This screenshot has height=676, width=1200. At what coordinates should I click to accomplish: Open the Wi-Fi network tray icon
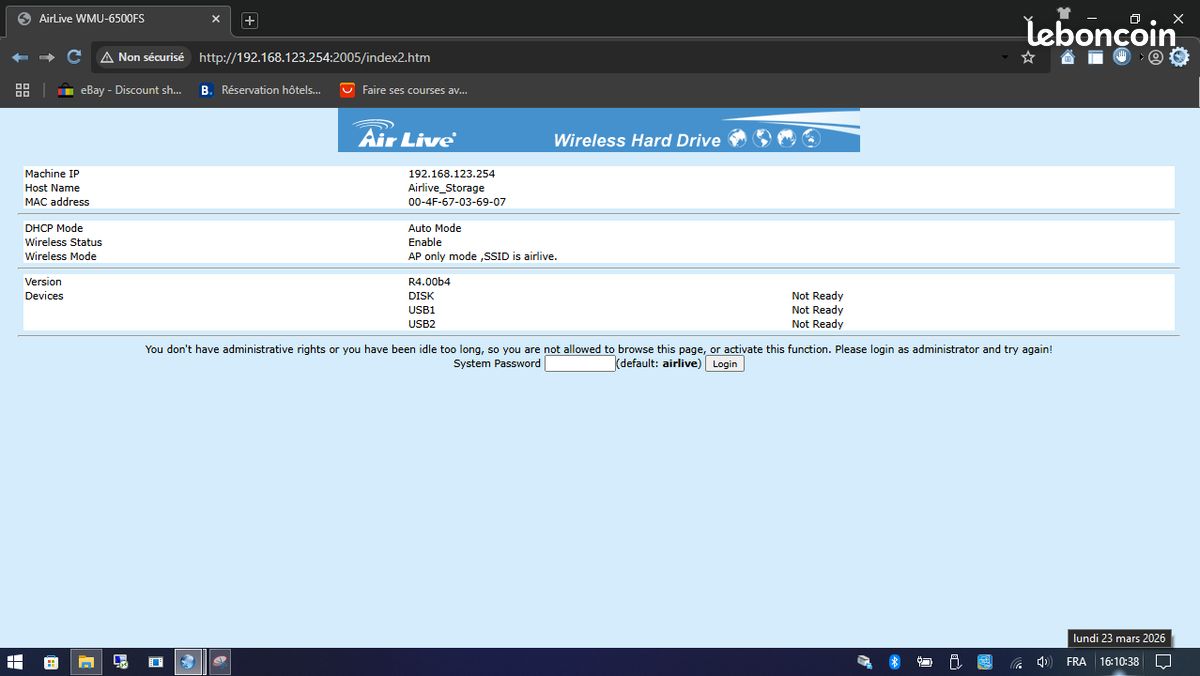(x=1017, y=662)
